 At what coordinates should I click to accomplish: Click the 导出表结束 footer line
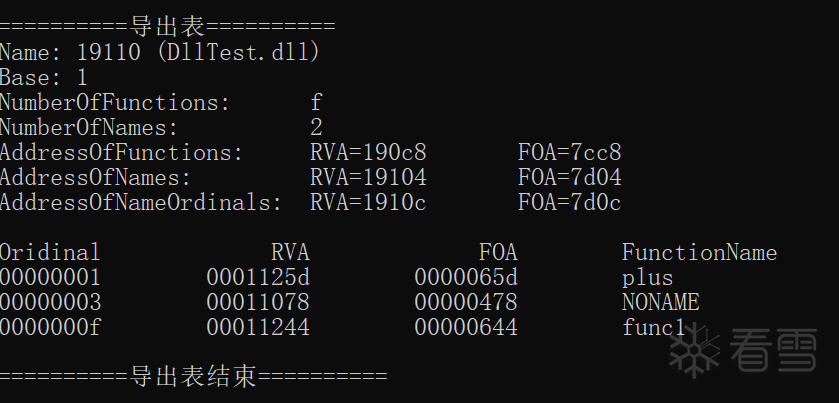pos(193,377)
